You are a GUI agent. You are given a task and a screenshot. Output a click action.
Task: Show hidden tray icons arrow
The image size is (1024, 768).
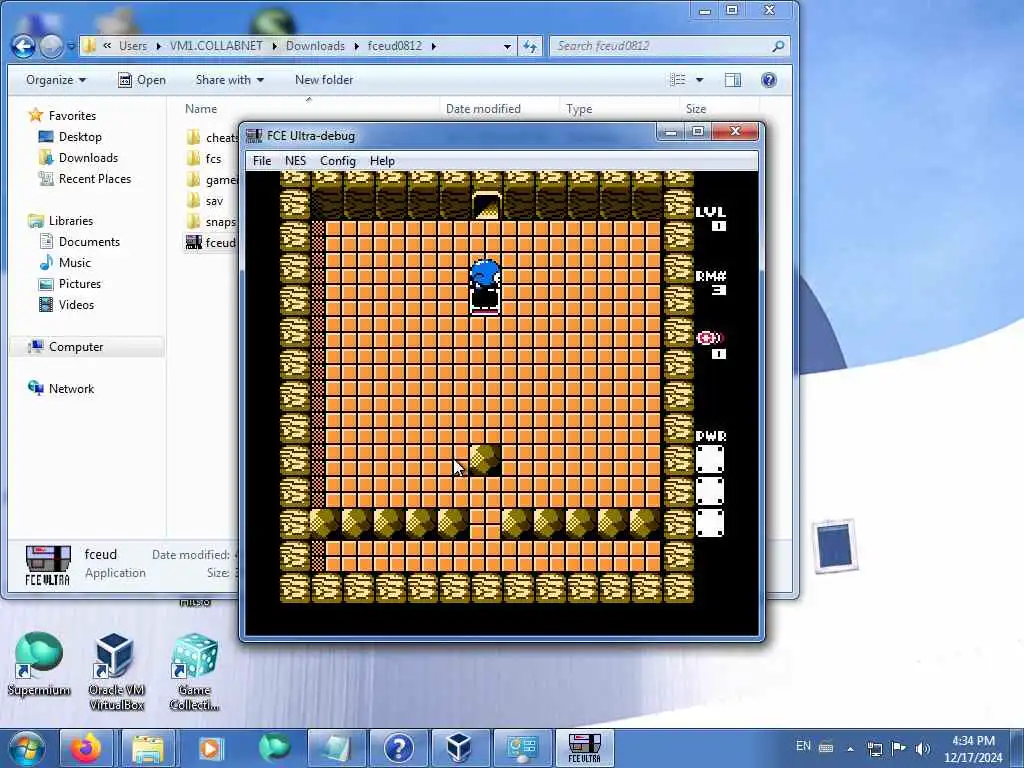pyautogui.click(x=850, y=748)
